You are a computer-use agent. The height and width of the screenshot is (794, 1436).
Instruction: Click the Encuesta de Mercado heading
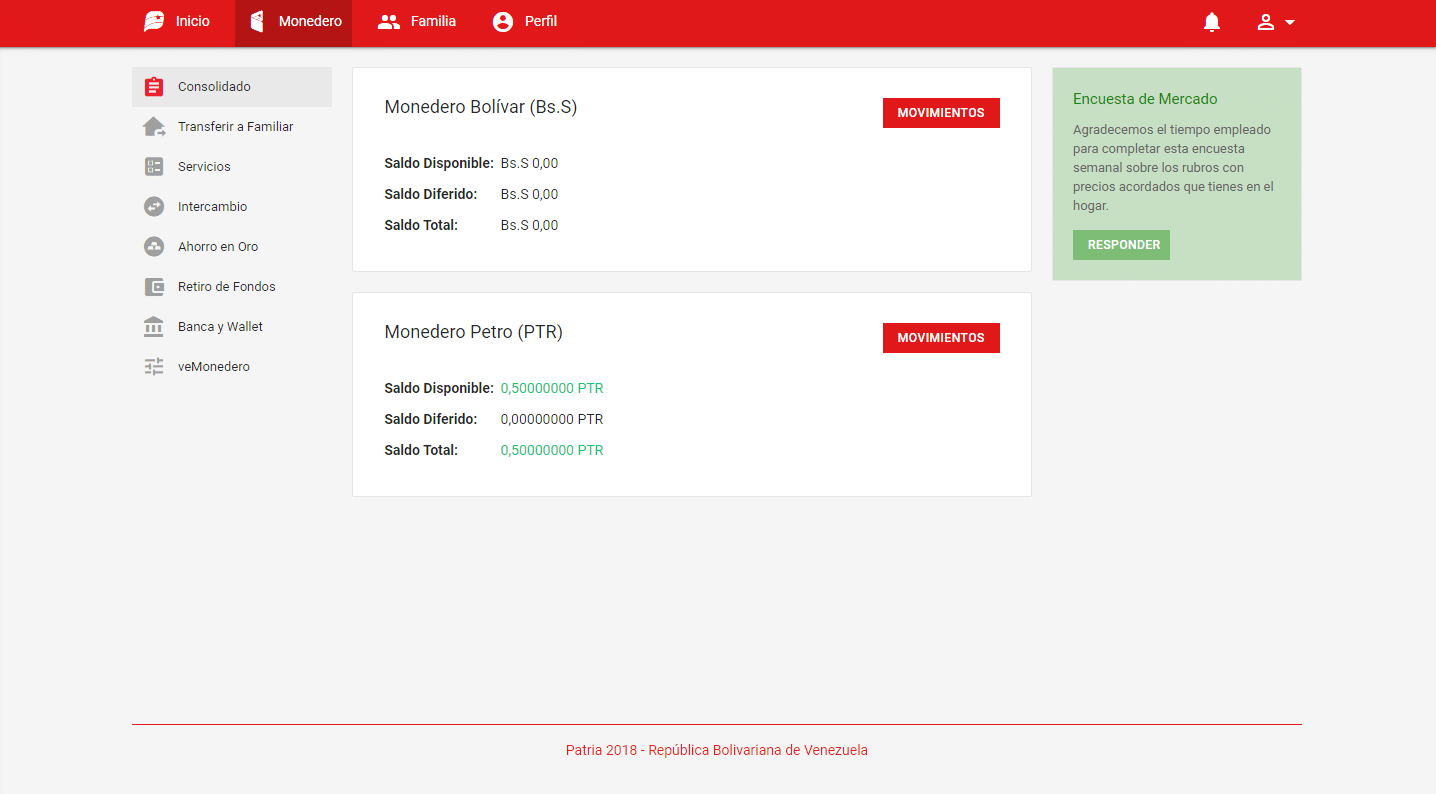point(1145,99)
